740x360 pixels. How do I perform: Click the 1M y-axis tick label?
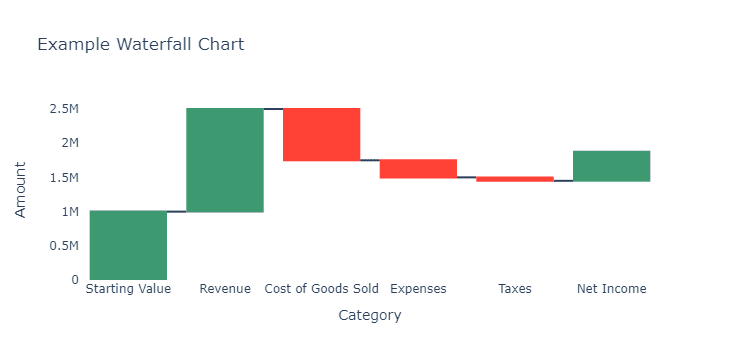(x=70, y=212)
